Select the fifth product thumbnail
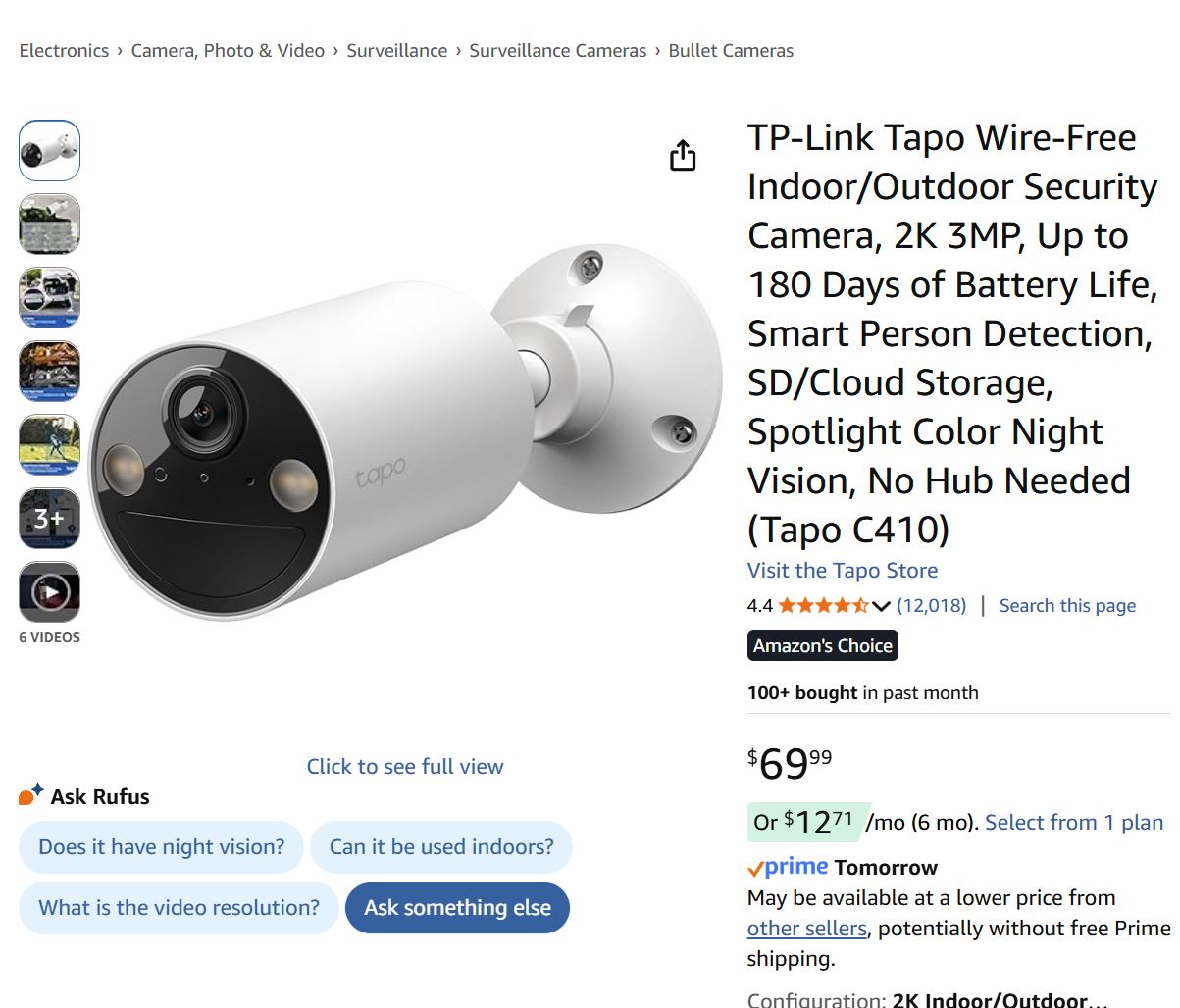The width and height of the screenshot is (1180, 1008). pos(49,445)
